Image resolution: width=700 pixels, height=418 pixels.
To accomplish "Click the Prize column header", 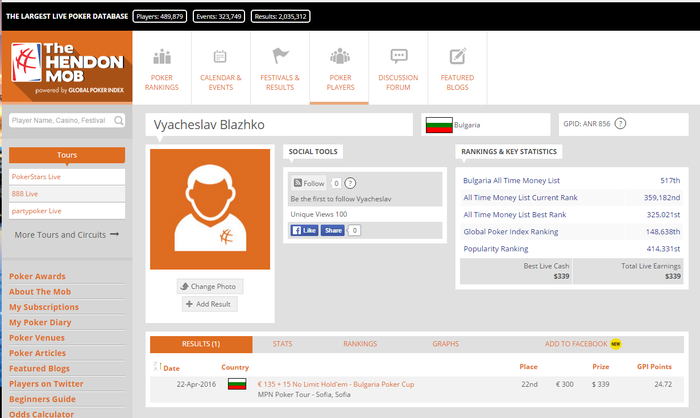I will (x=600, y=367).
